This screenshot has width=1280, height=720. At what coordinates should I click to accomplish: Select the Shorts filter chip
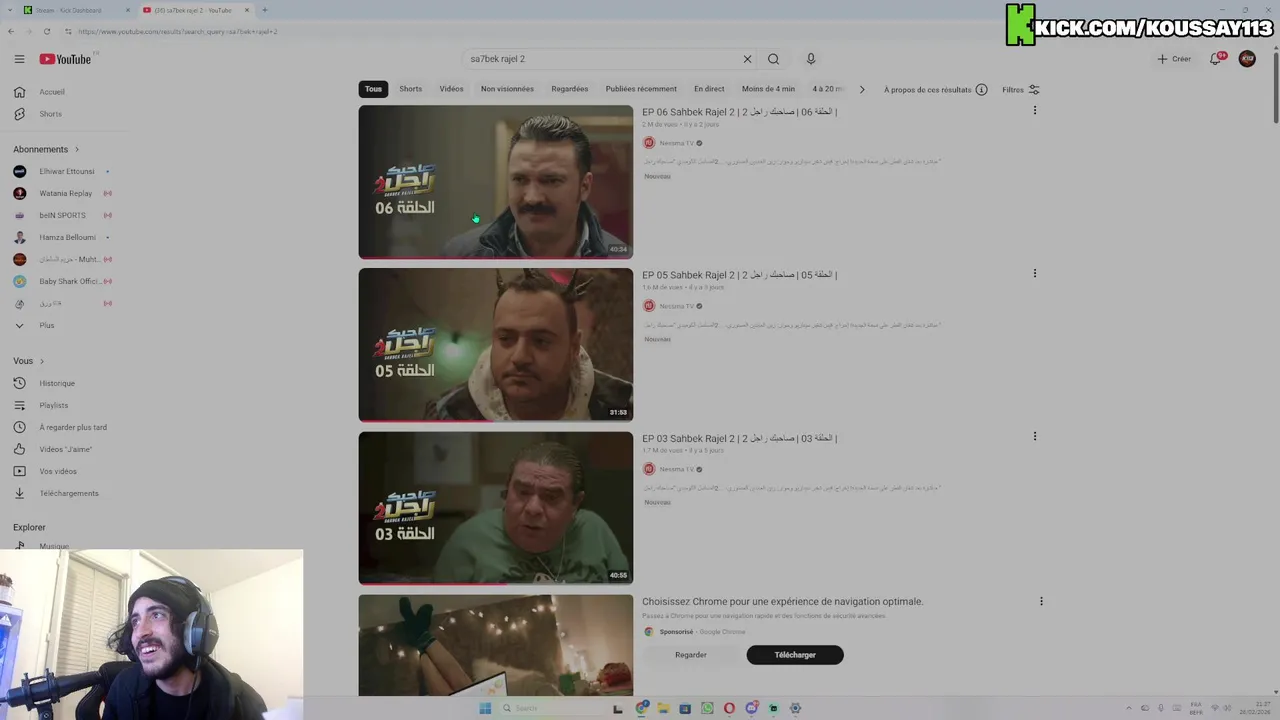[x=411, y=89]
